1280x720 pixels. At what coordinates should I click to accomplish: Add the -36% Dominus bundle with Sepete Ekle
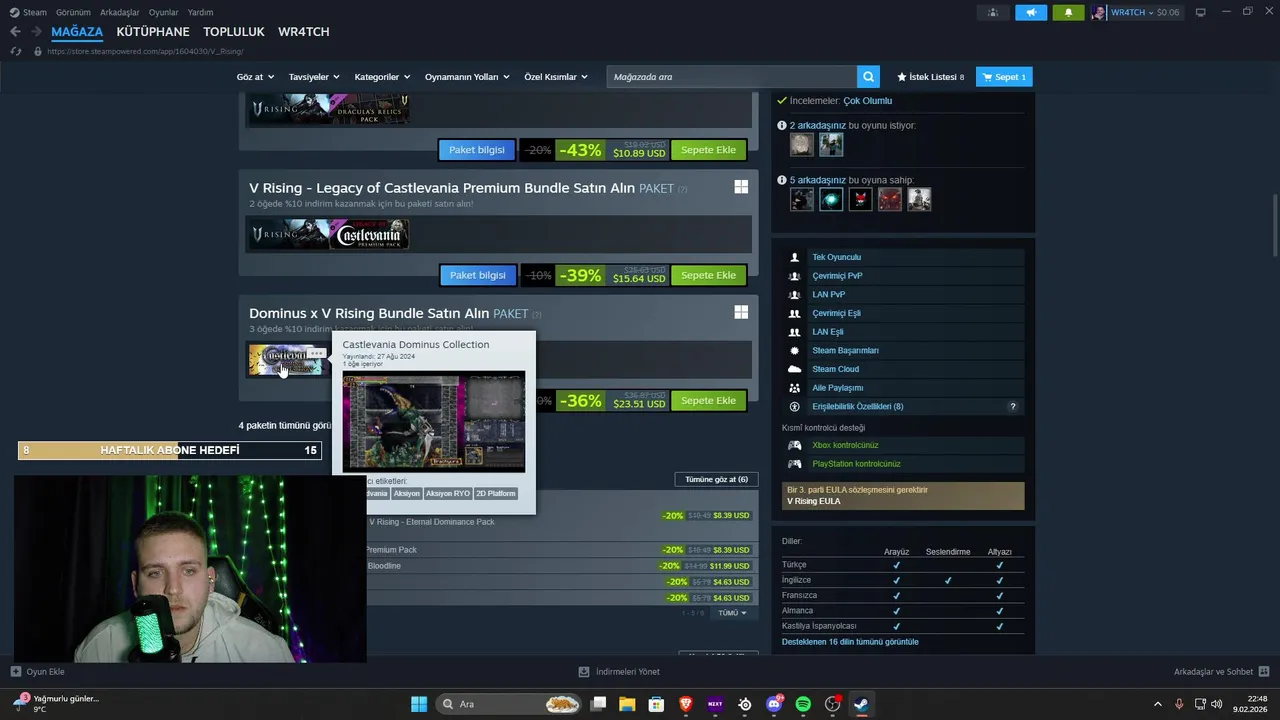[708, 401]
